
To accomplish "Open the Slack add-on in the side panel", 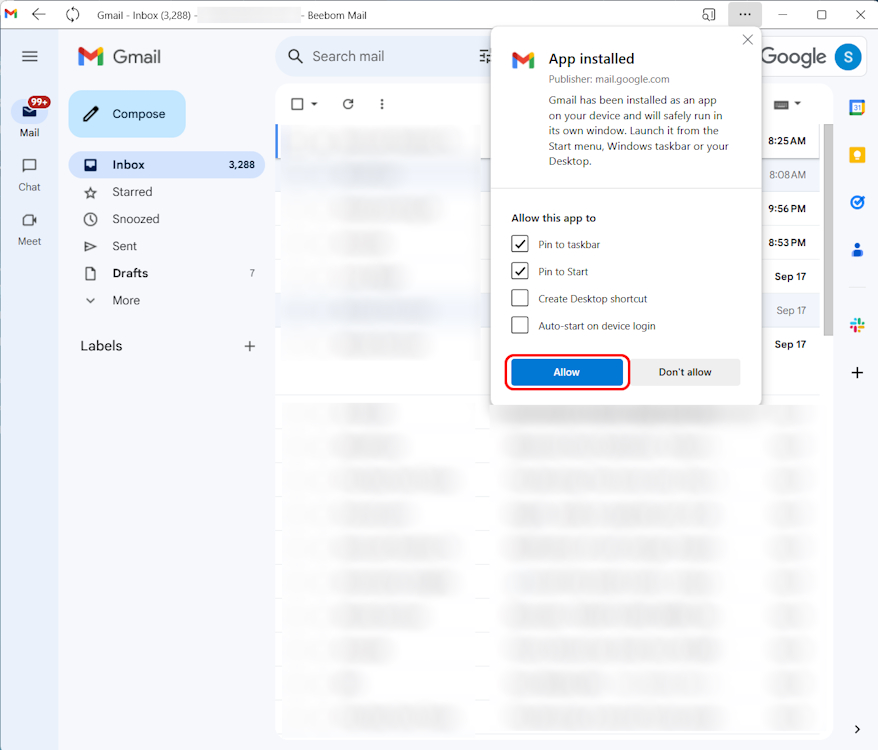I will coord(856,324).
